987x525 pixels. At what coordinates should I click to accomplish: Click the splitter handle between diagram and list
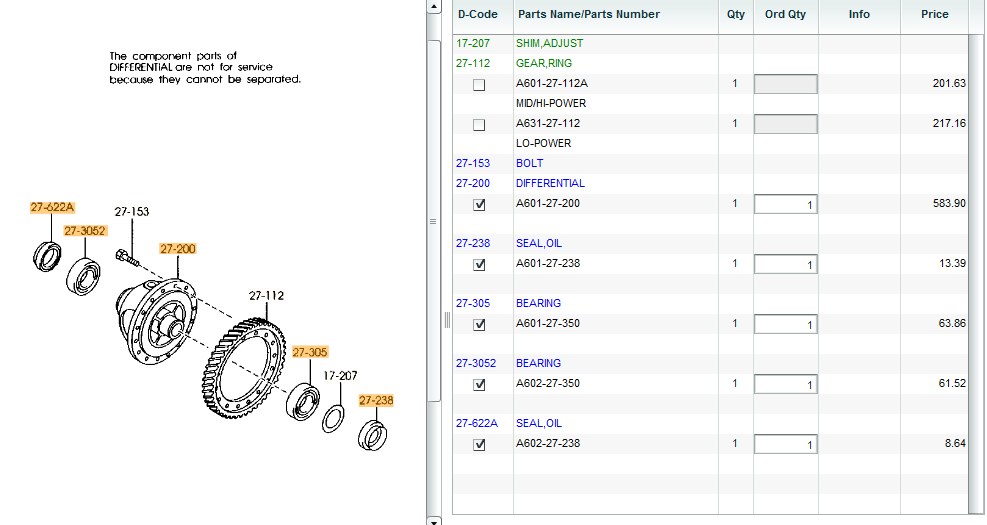coord(433,221)
